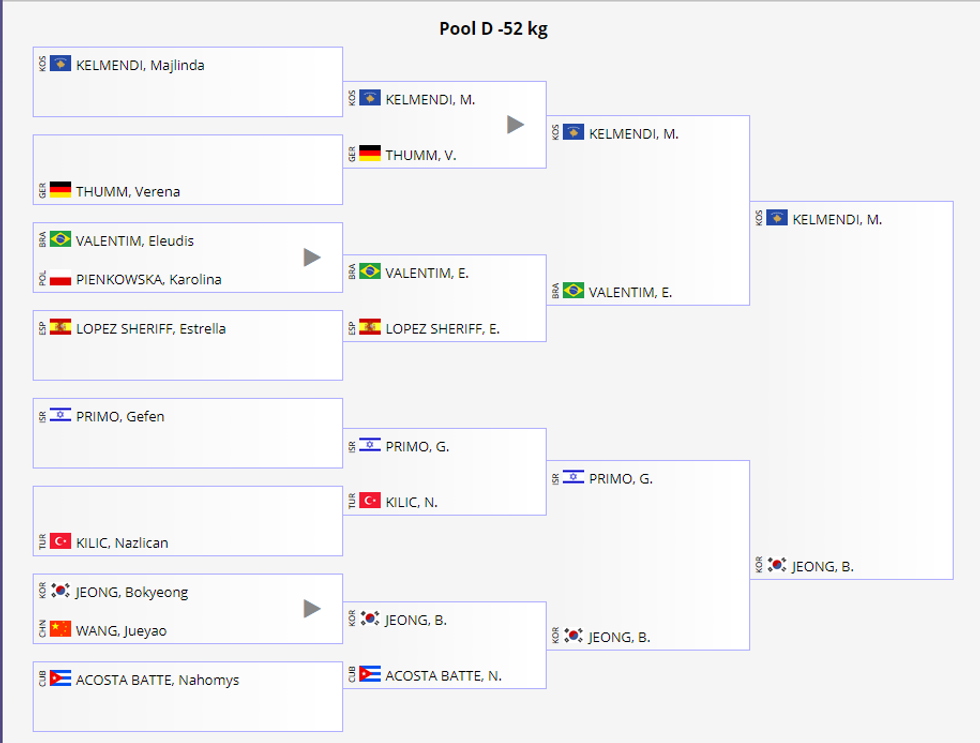Viewport: 980px width, 743px height.
Task: Click THUMM, V. in the second round
Action: [420, 155]
